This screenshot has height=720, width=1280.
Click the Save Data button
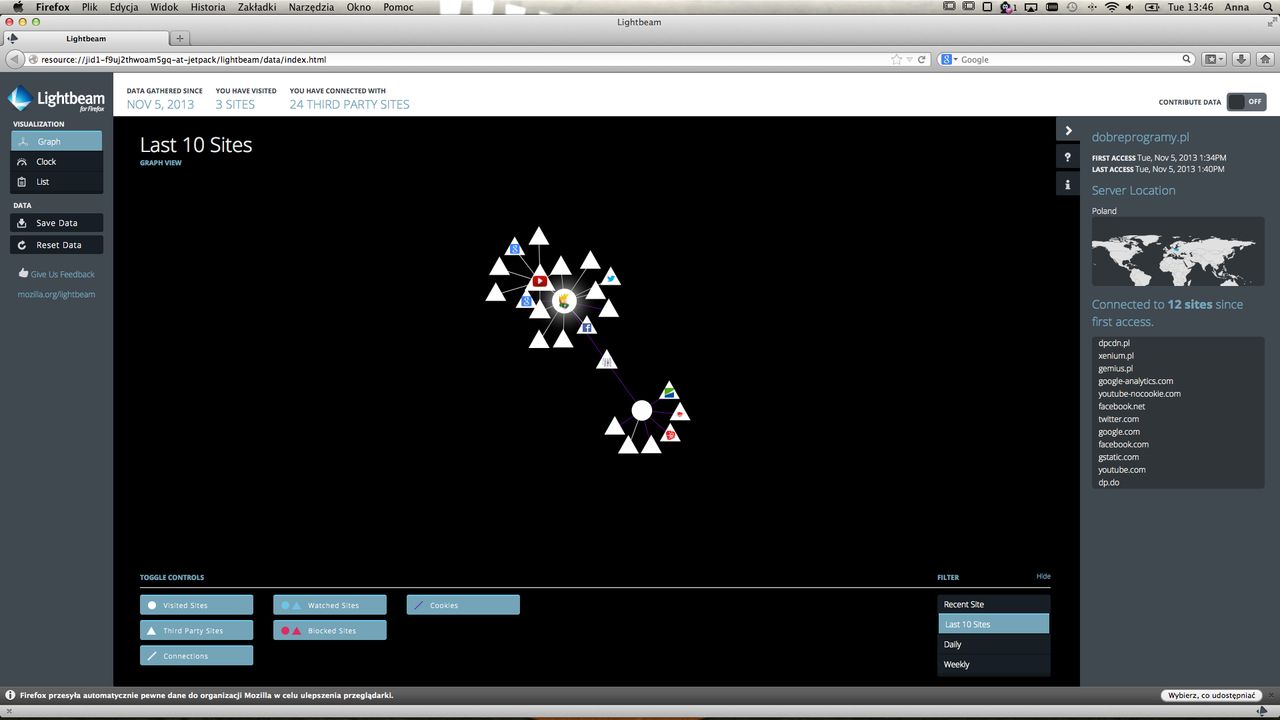(57, 223)
